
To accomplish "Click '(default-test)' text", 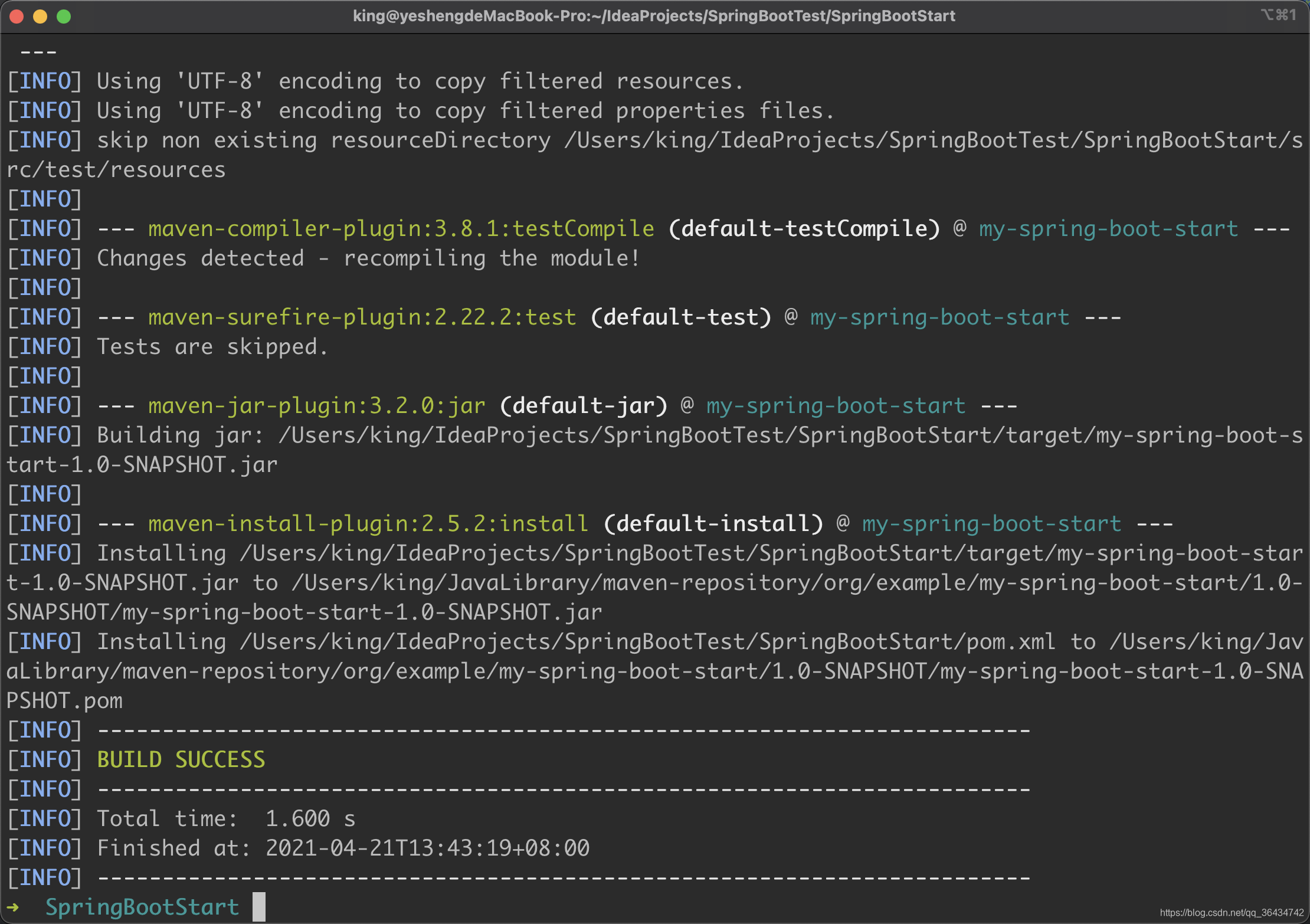I will click(x=680, y=317).
